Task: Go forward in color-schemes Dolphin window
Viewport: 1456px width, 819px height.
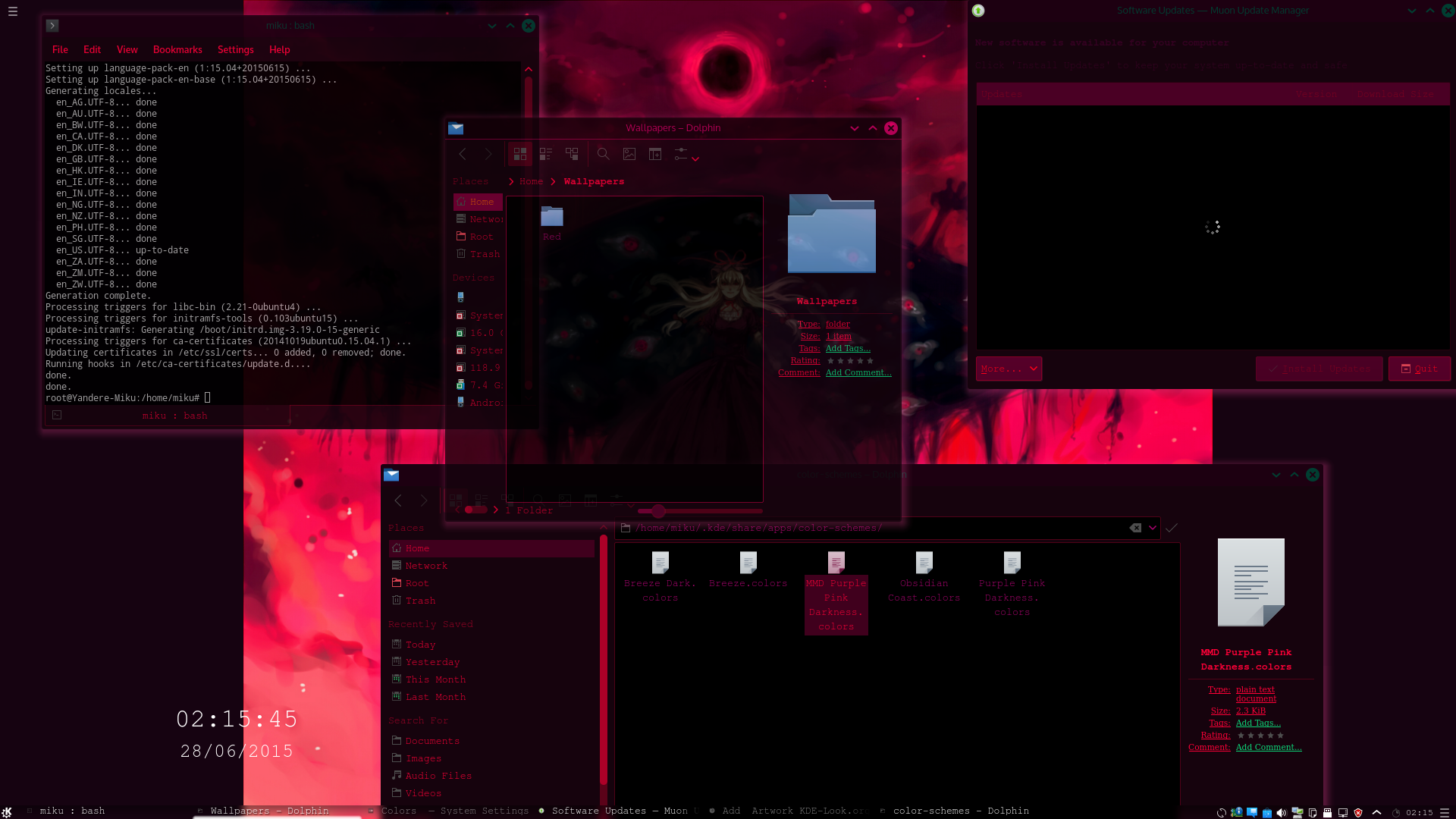Action: 424,500
